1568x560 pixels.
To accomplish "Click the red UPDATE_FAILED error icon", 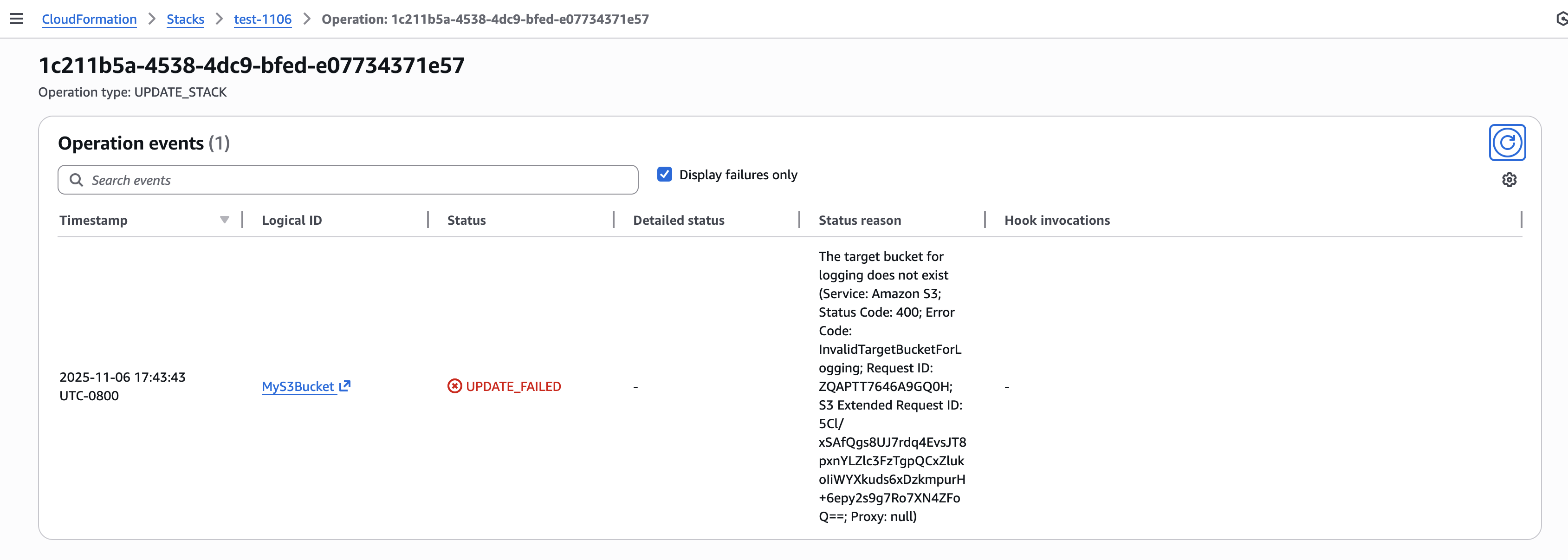I will click(454, 386).
